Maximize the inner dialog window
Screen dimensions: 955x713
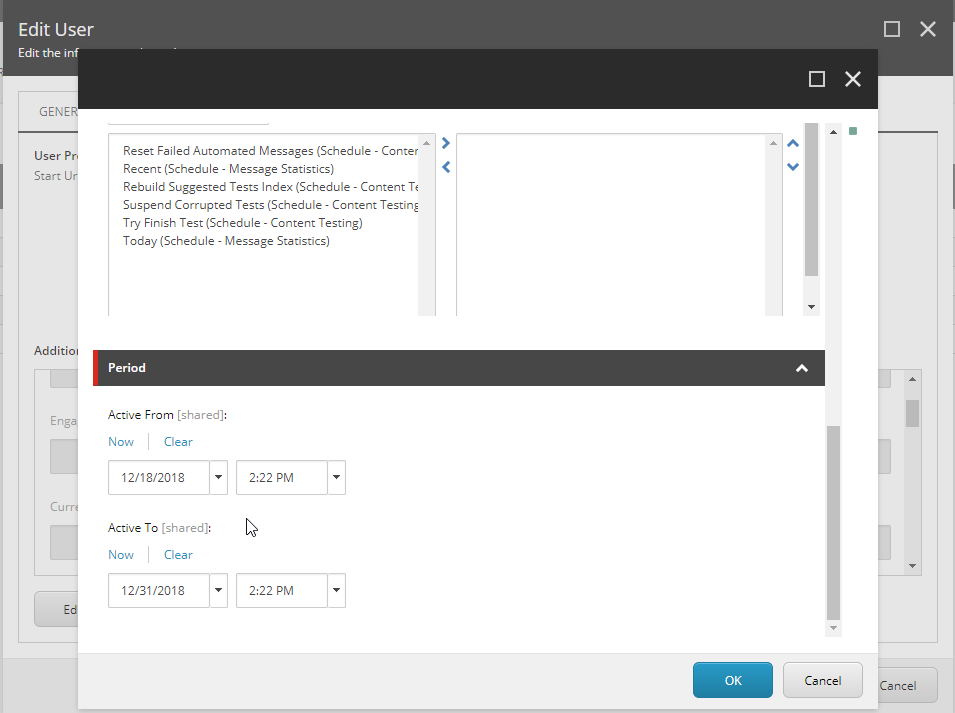click(817, 79)
